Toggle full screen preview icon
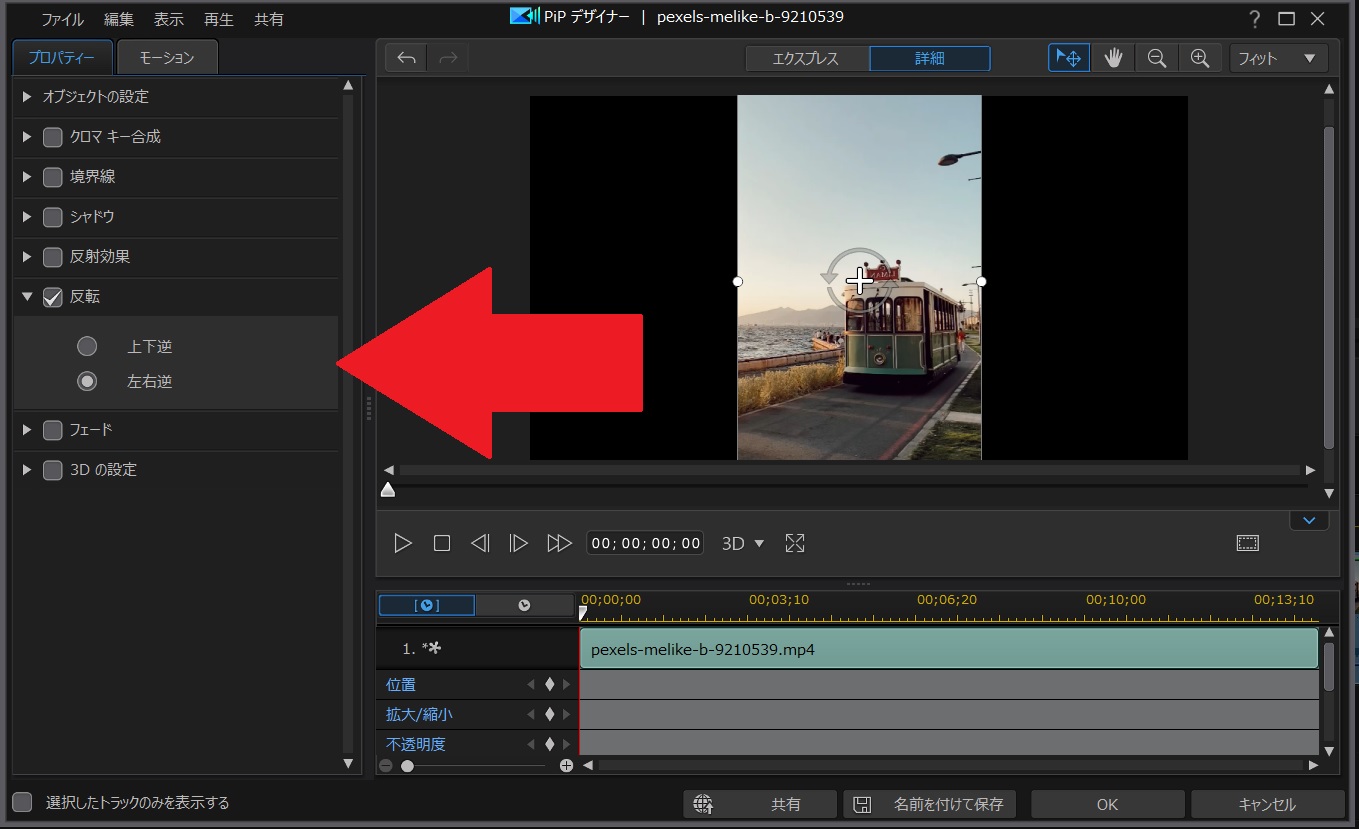The width and height of the screenshot is (1359, 829). pos(795,543)
